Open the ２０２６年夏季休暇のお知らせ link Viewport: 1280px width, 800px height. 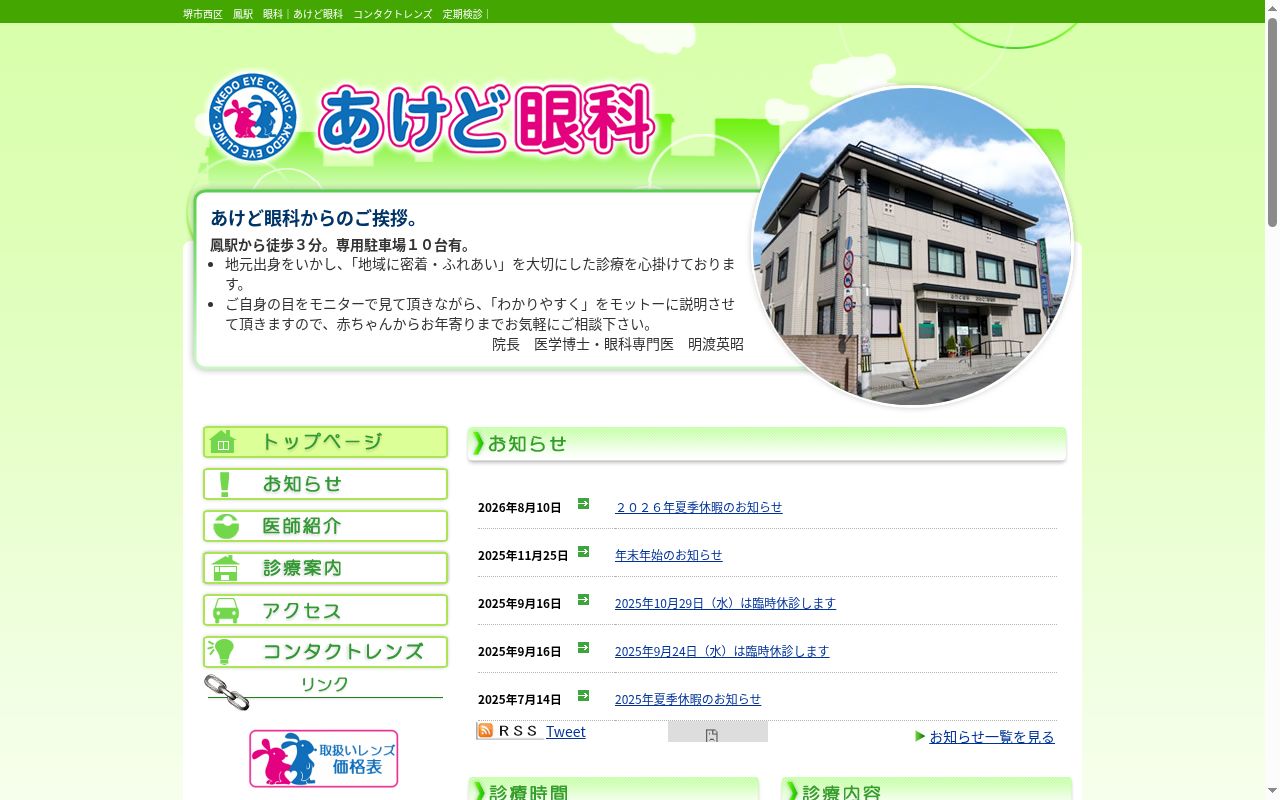coord(698,507)
